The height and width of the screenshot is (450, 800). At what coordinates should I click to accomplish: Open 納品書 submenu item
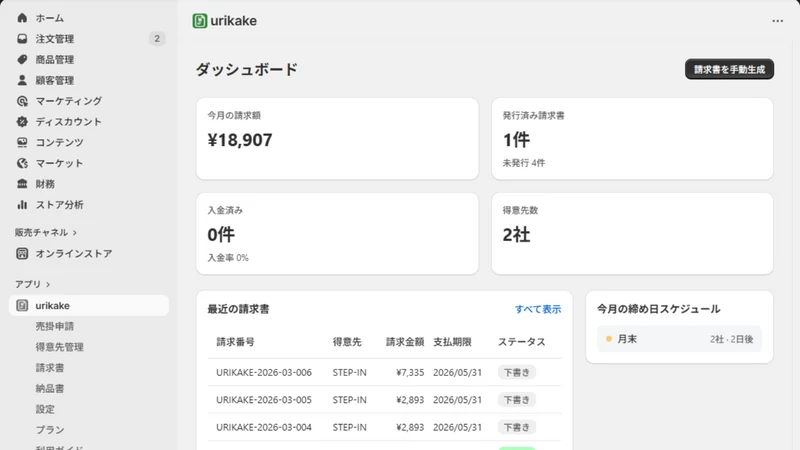pyautogui.click(x=50, y=388)
